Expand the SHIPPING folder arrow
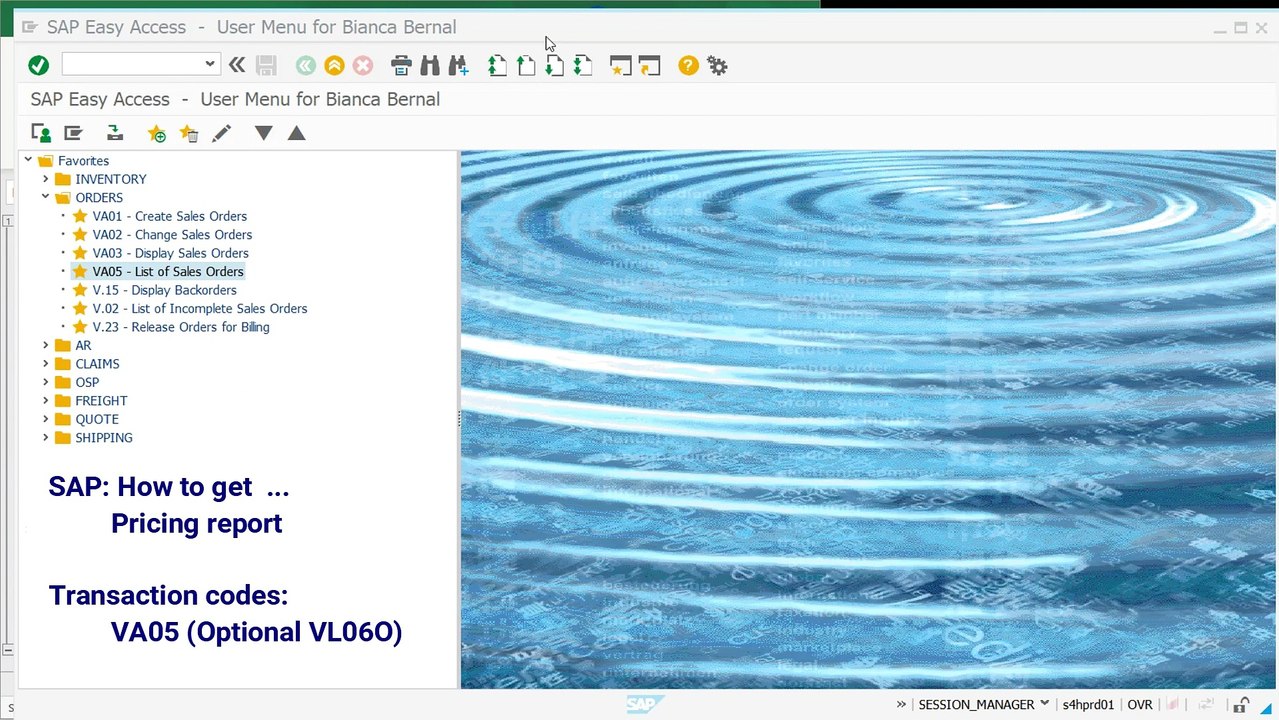Viewport: 1279px width, 720px height. pos(46,438)
